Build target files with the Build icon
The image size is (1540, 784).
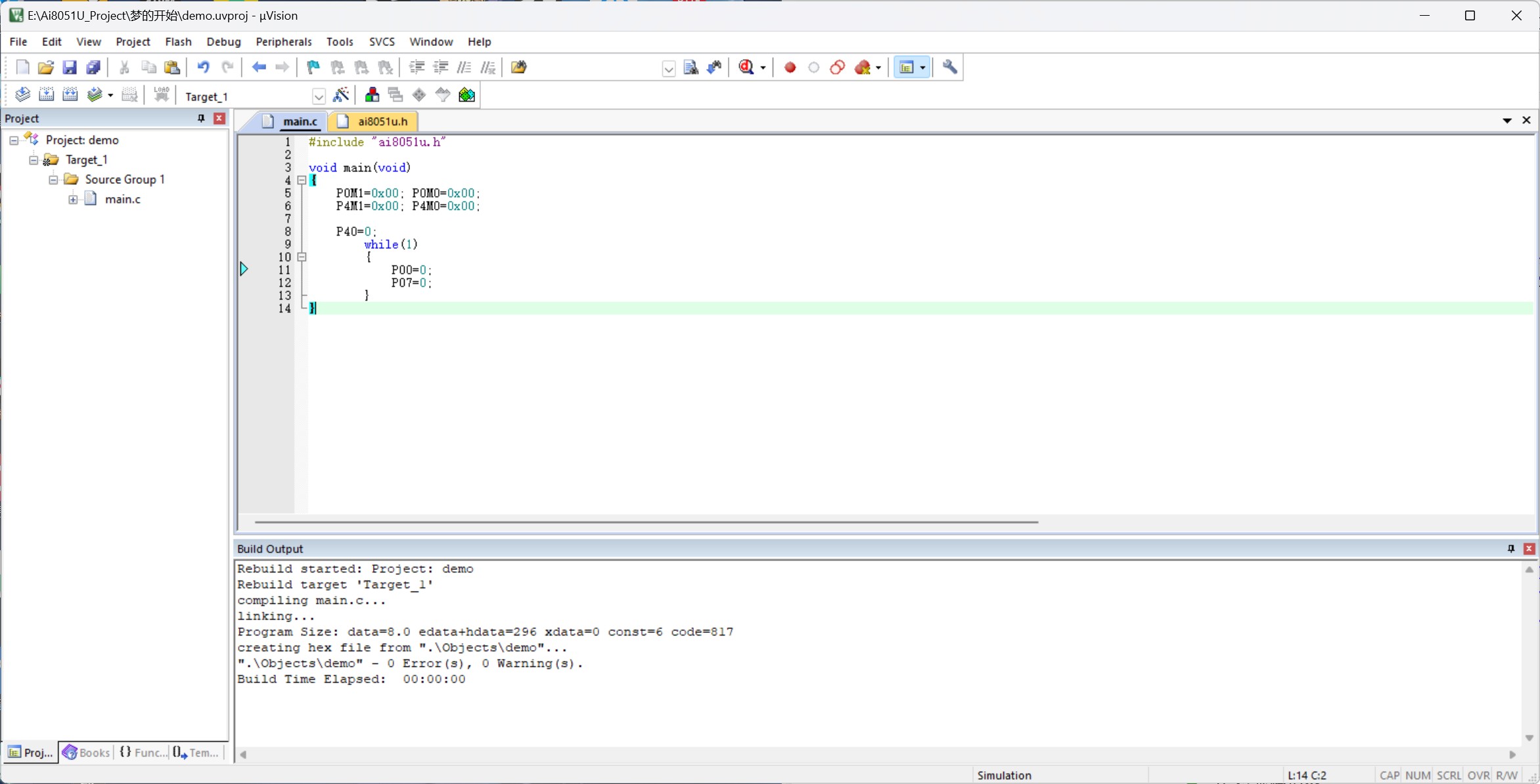46,95
